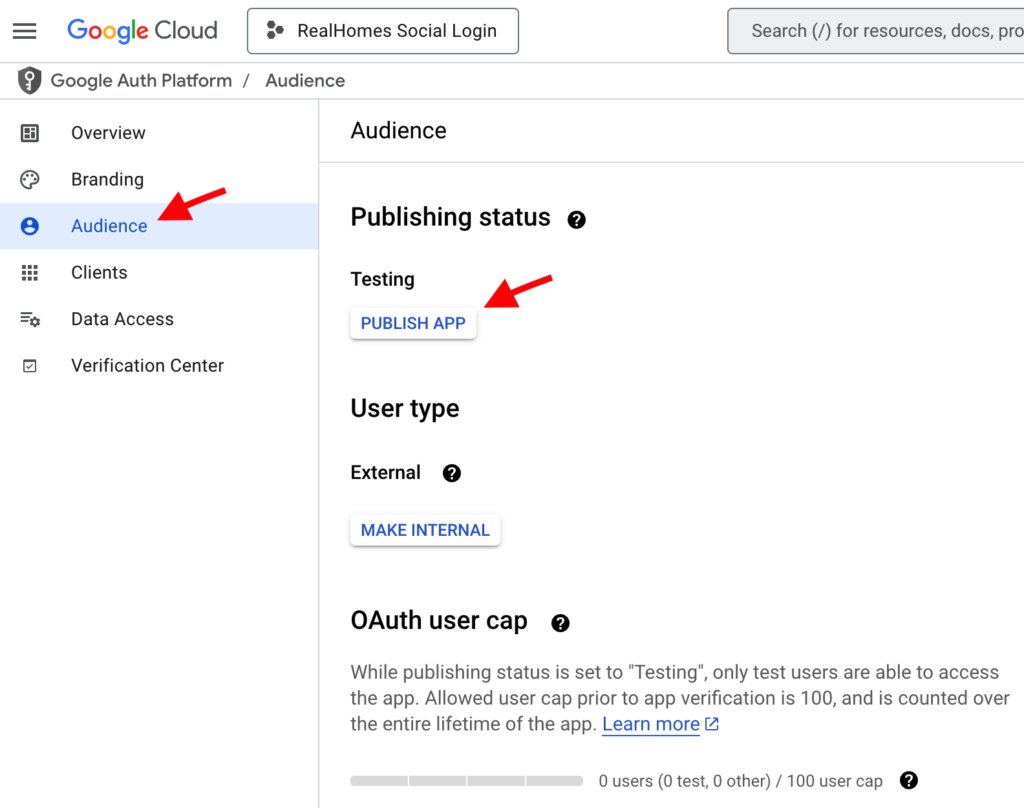Click the Branding palette icon

click(29, 180)
